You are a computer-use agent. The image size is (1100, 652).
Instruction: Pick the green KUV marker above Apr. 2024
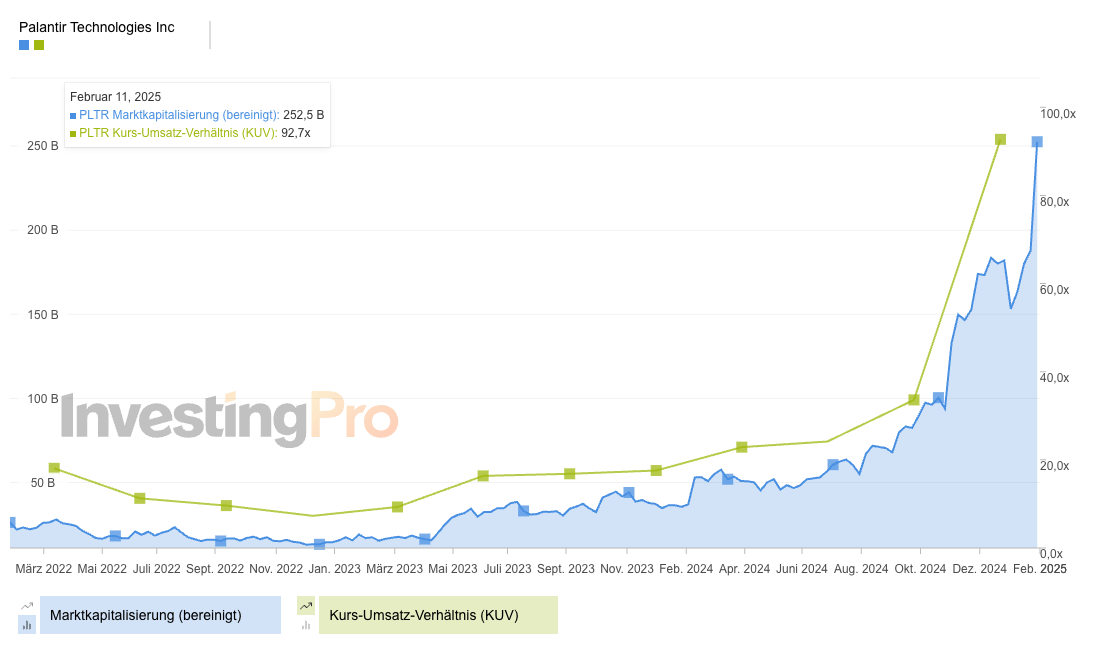click(x=742, y=447)
